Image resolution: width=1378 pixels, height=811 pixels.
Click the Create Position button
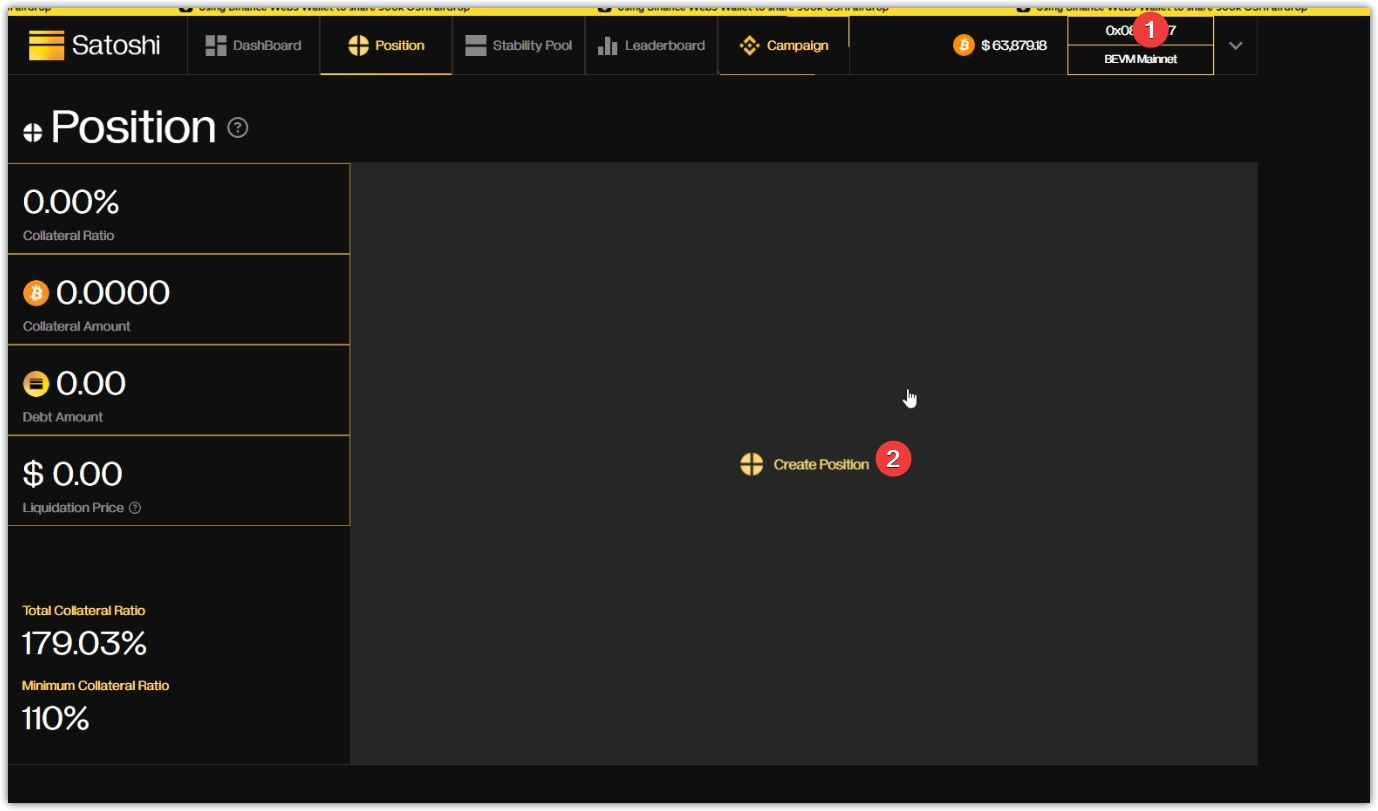tap(806, 464)
